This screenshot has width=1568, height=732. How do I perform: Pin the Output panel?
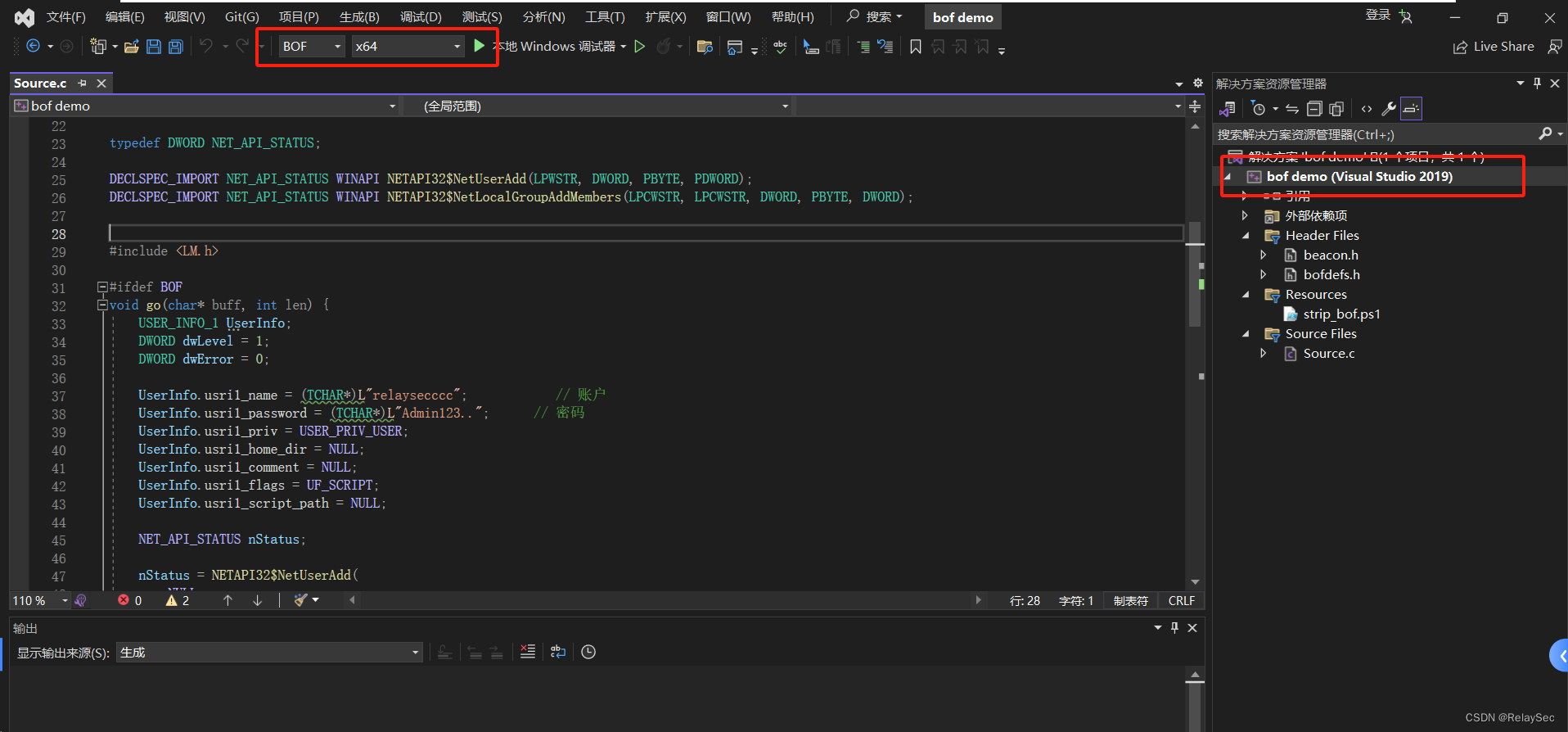click(1174, 628)
